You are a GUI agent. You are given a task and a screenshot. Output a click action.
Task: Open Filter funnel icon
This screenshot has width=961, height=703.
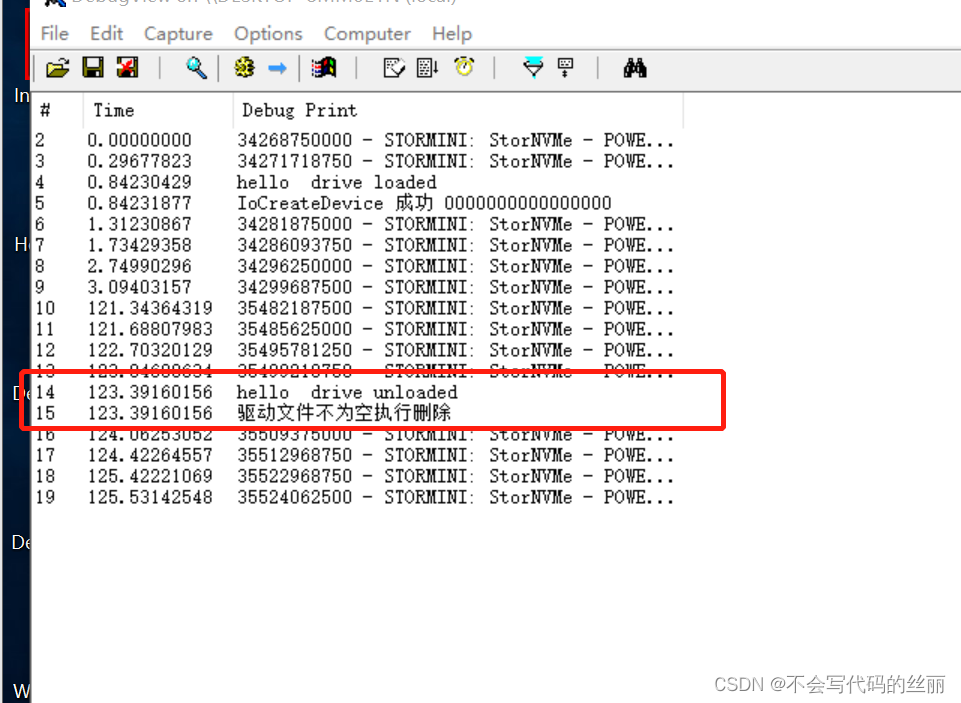point(533,67)
